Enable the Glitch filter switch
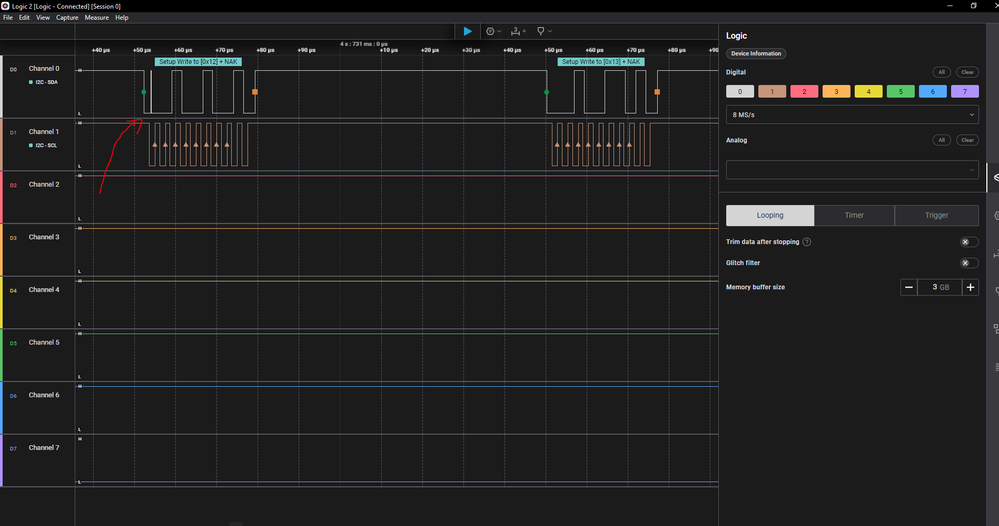999x526 pixels. 968,263
